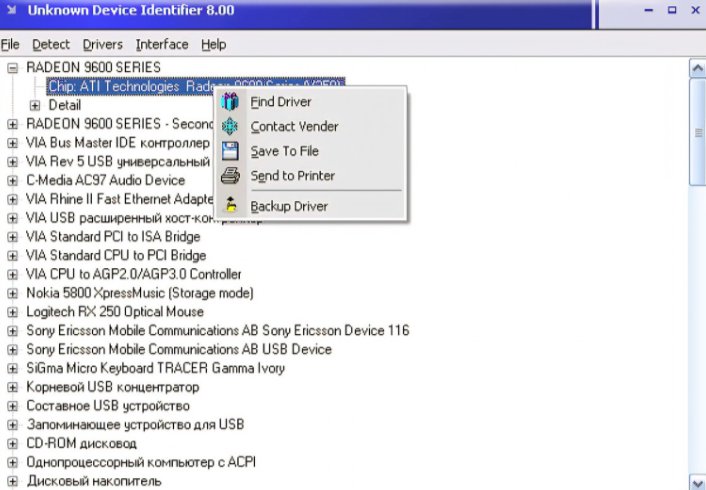Viewport: 706px width, 490px height.
Task: Click the scrollbar down arrow
Action: click(697, 481)
